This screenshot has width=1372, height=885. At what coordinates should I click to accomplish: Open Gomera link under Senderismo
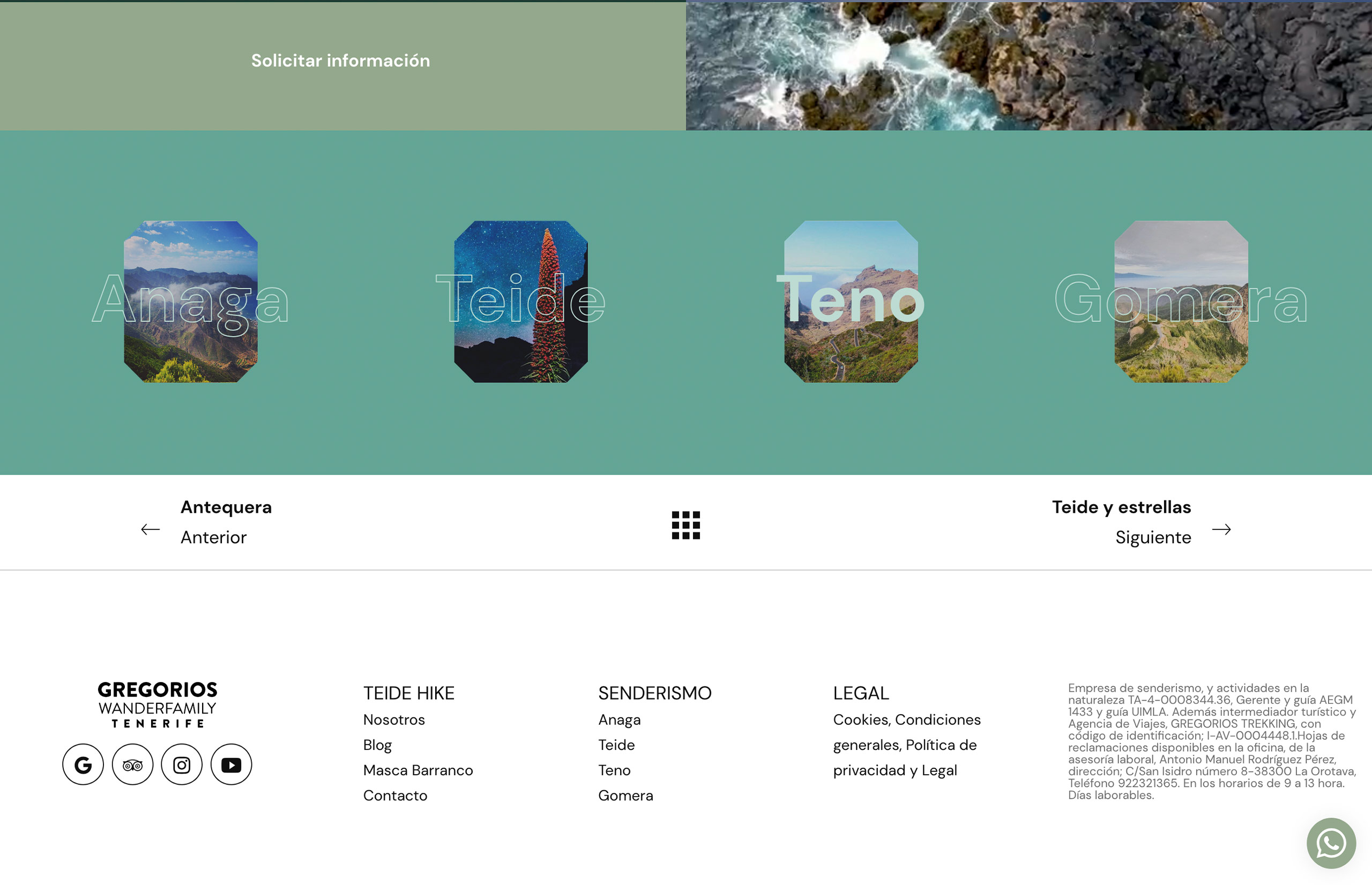point(625,796)
